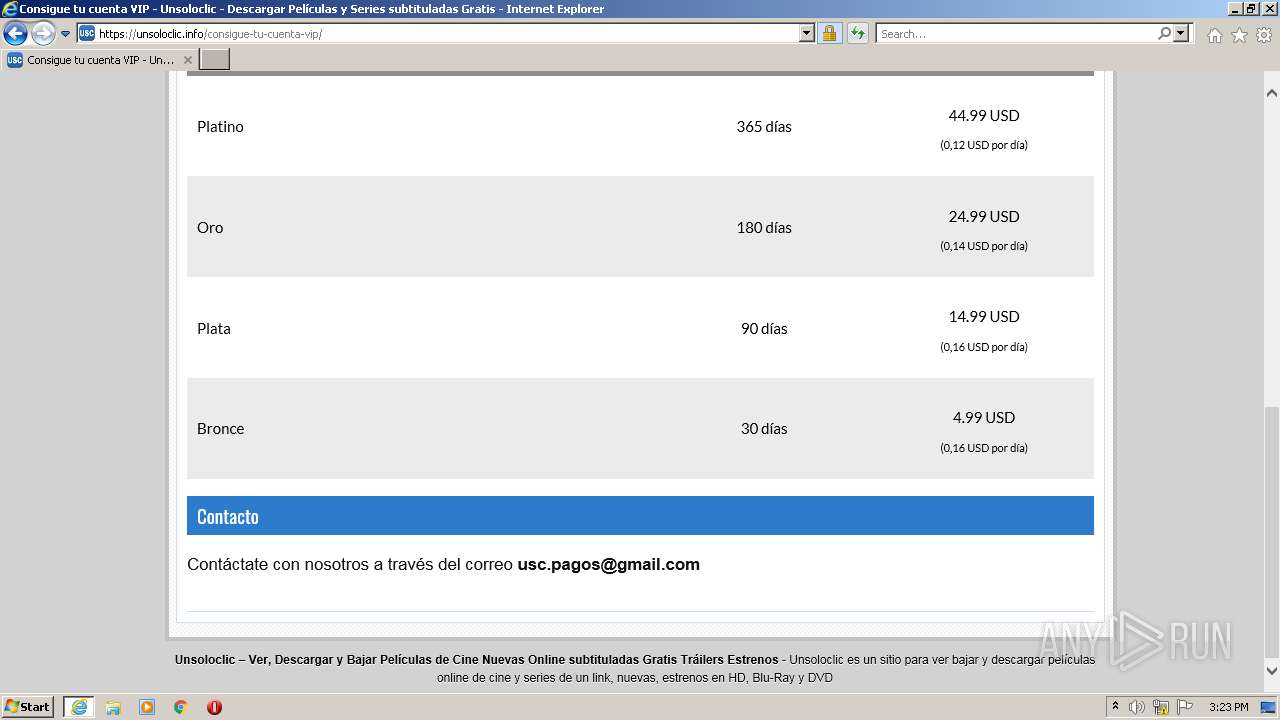Expand the address bar autocomplete dropdown
1280x720 pixels.
(x=807, y=33)
